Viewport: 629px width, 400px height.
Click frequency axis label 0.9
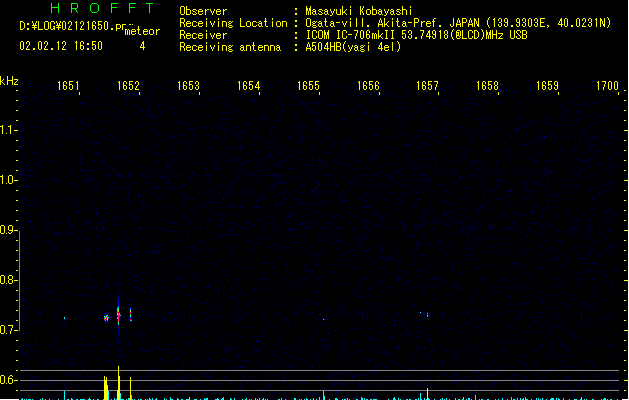[6, 230]
